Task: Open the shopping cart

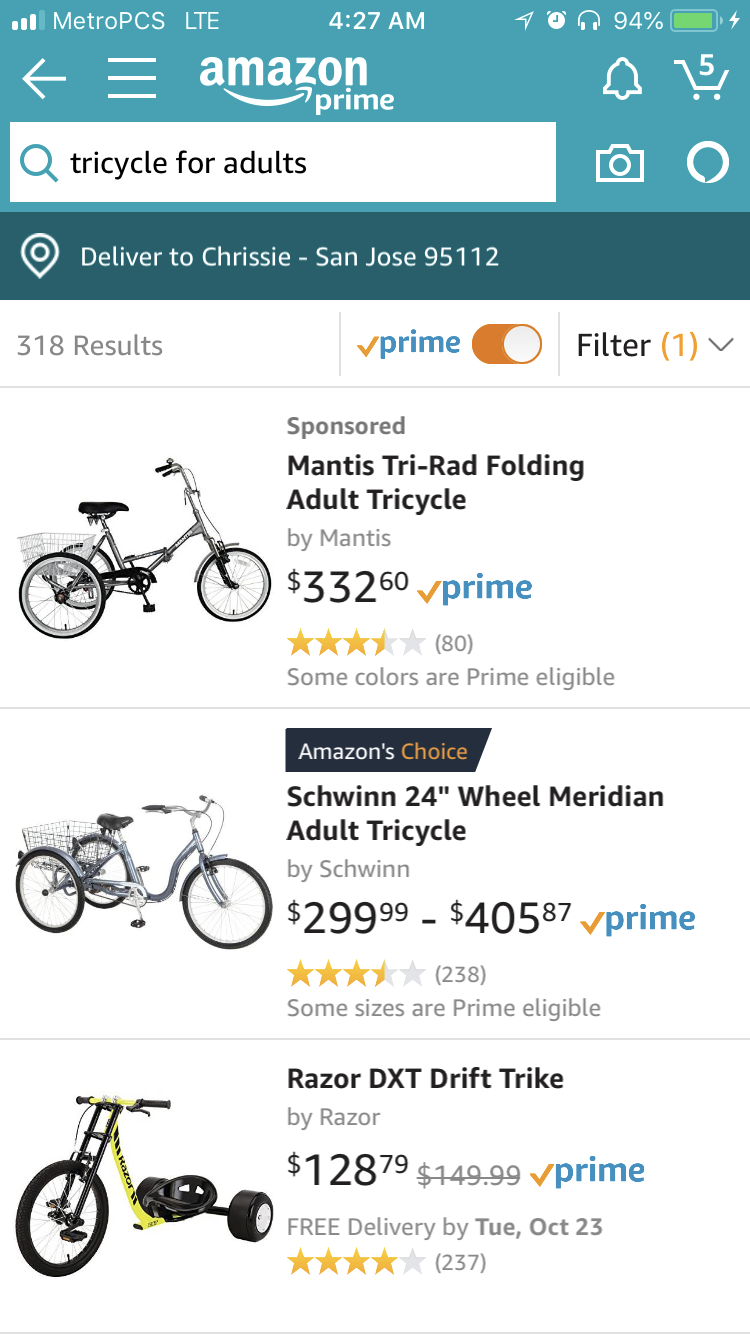Action: click(x=700, y=78)
